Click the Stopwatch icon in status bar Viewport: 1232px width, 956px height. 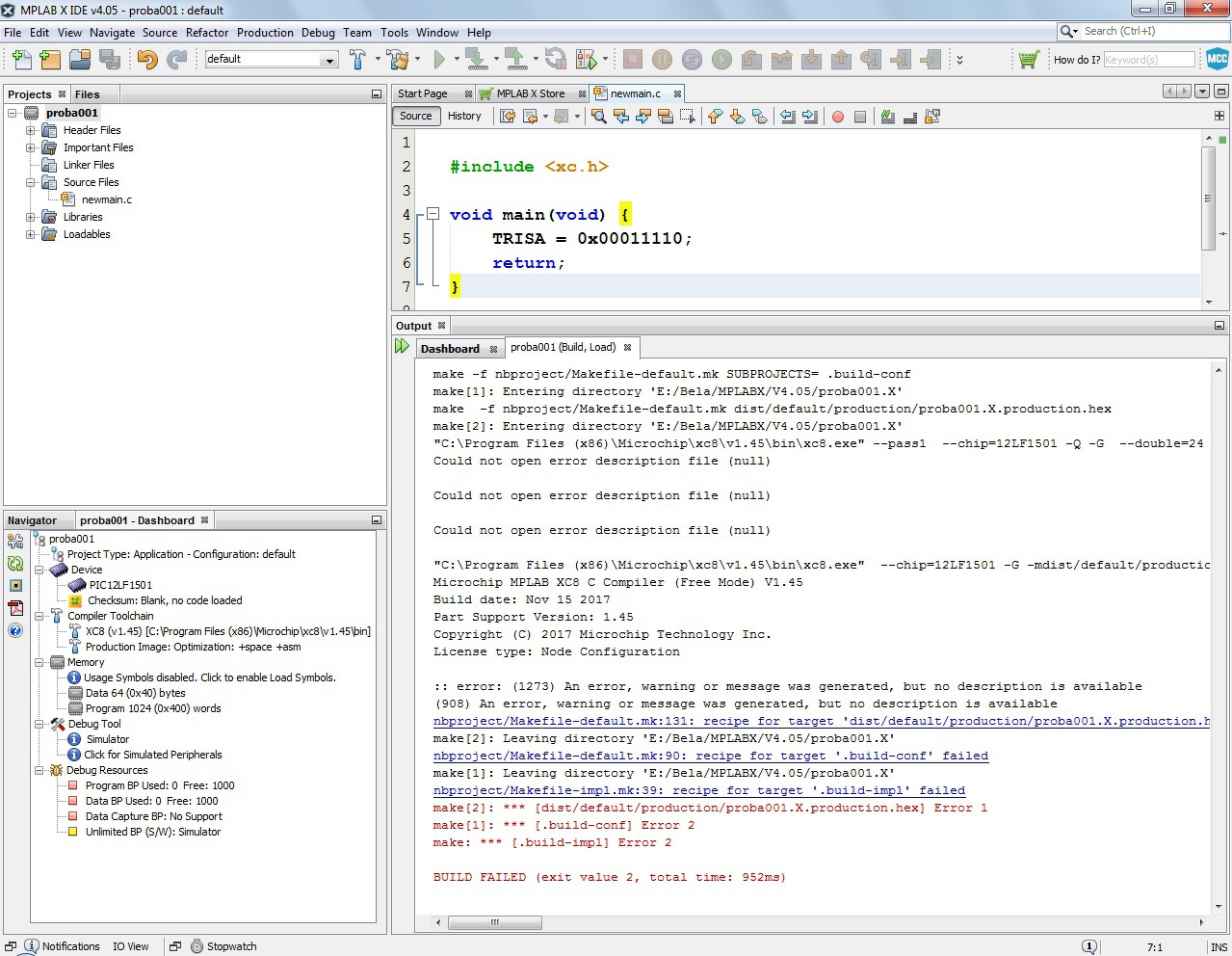click(x=197, y=946)
